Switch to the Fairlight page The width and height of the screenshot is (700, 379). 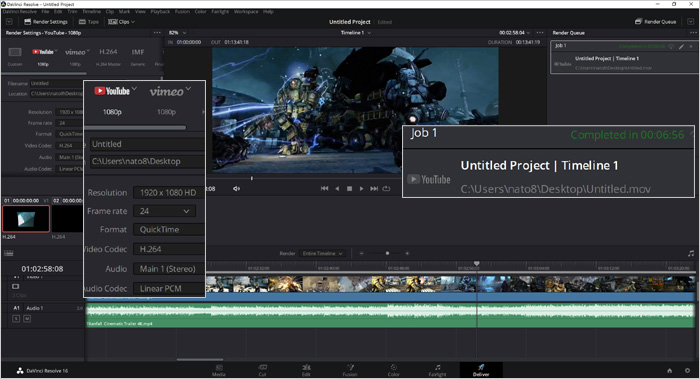coord(438,370)
